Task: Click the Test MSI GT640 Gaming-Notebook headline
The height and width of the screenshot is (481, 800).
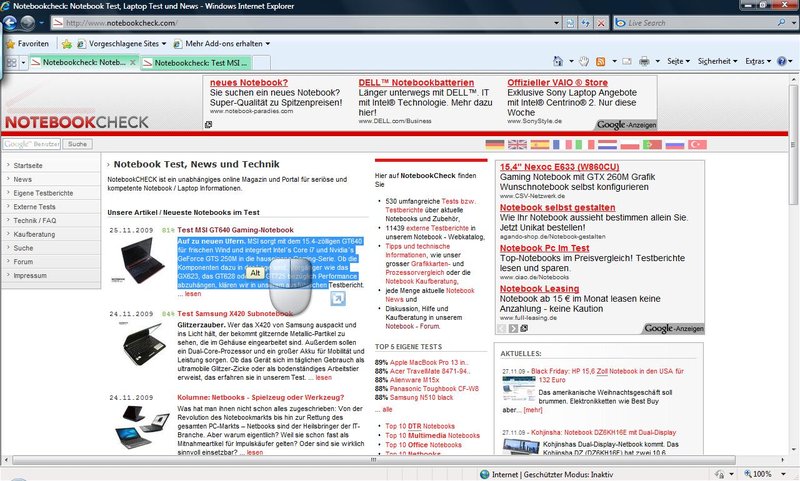Action: coord(235,230)
